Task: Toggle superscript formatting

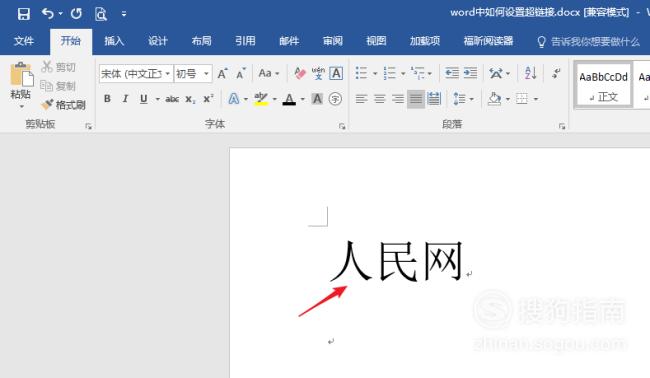Action: (x=208, y=99)
